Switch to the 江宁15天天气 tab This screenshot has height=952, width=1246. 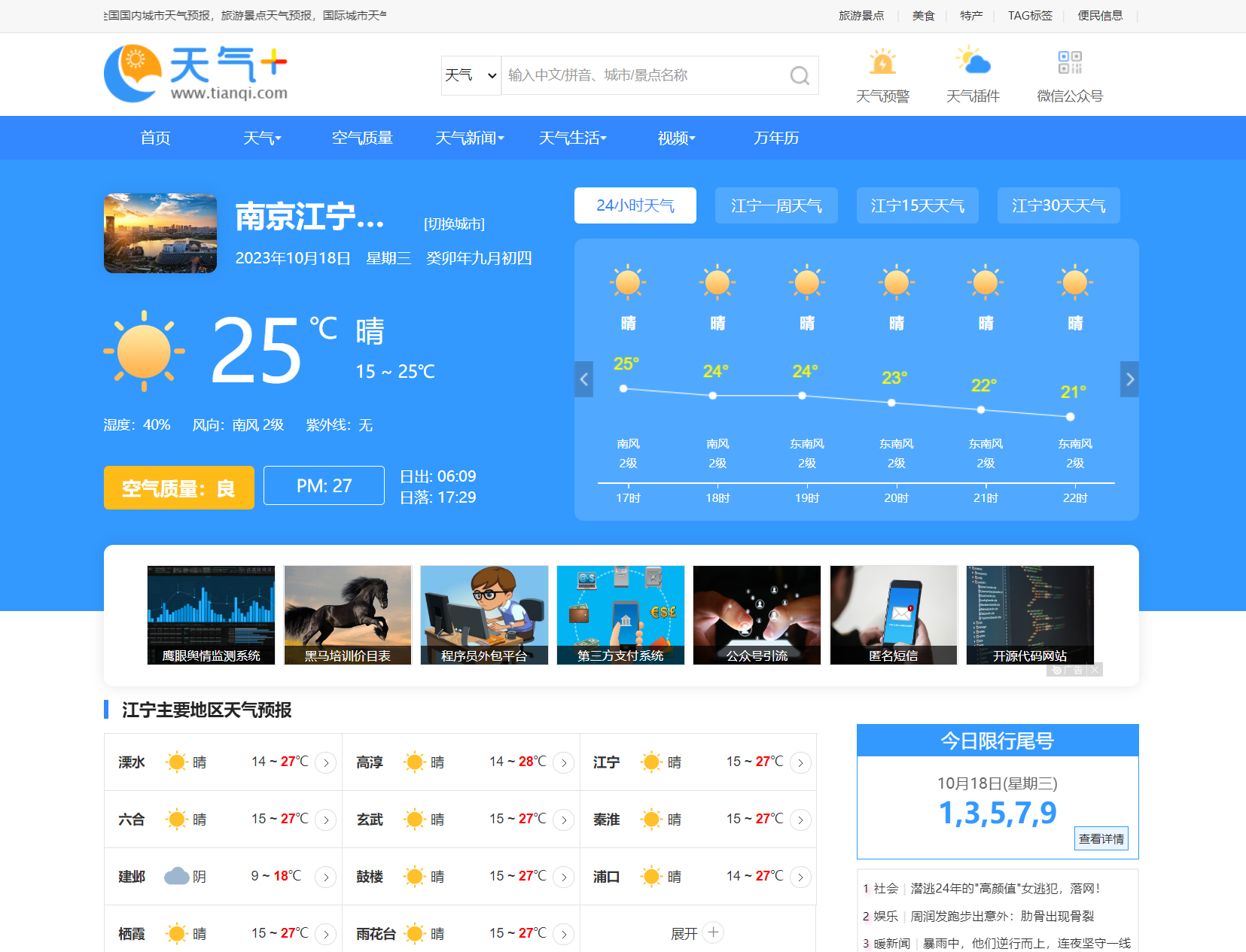tap(917, 205)
